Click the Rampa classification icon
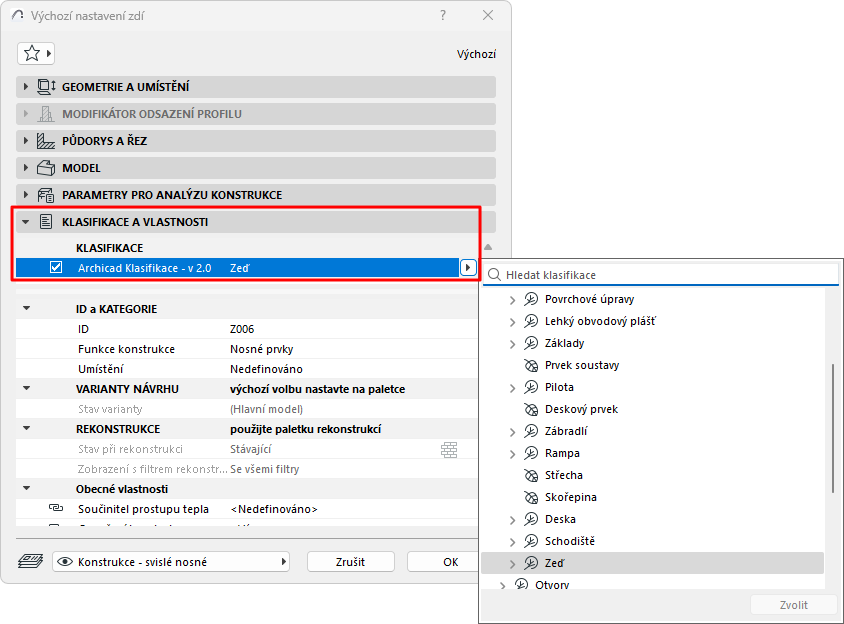The width and height of the screenshot is (844, 624). click(531, 453)
